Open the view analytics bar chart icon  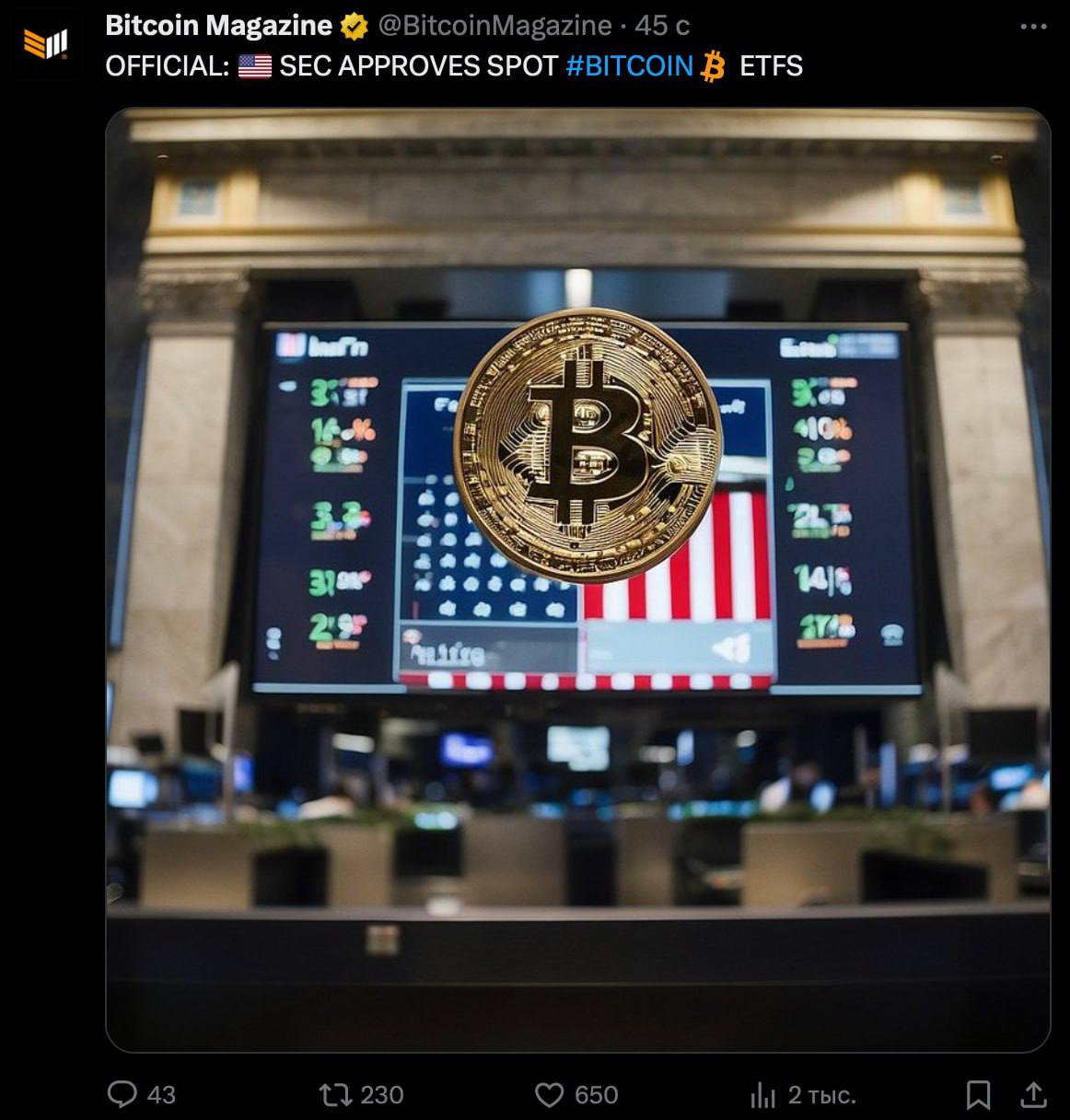763,1094
